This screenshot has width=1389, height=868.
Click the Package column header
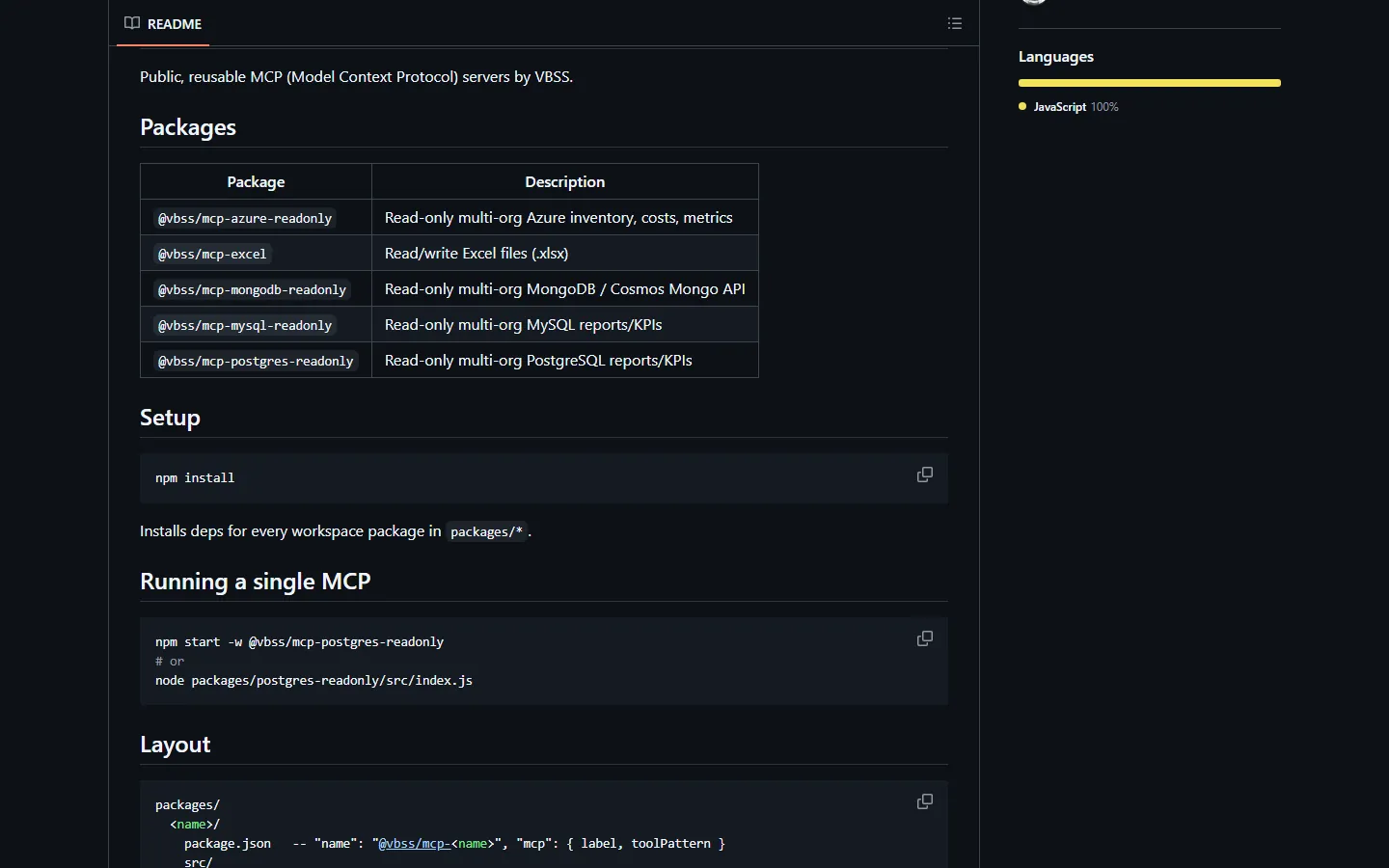[x=256, y=181]
